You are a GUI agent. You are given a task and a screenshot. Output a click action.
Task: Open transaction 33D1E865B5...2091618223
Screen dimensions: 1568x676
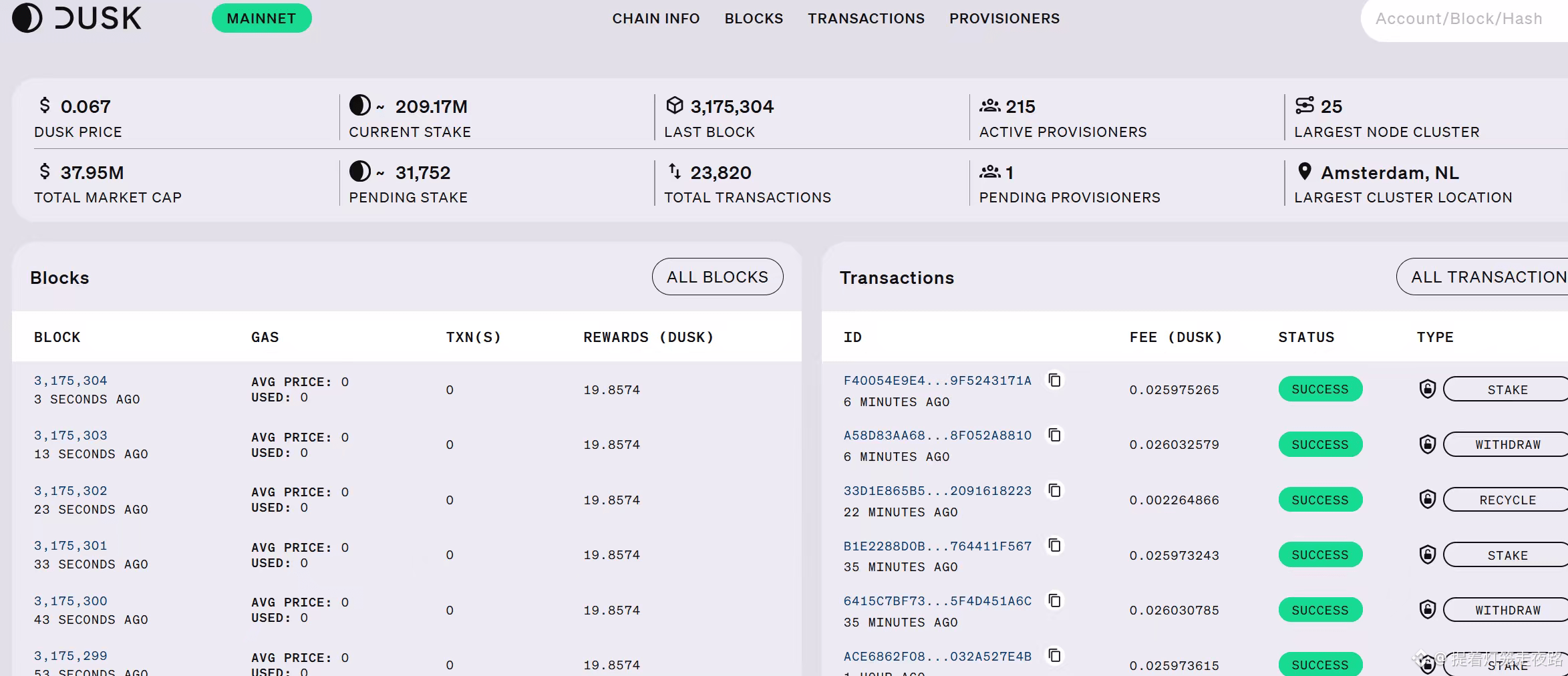[937, 491]
